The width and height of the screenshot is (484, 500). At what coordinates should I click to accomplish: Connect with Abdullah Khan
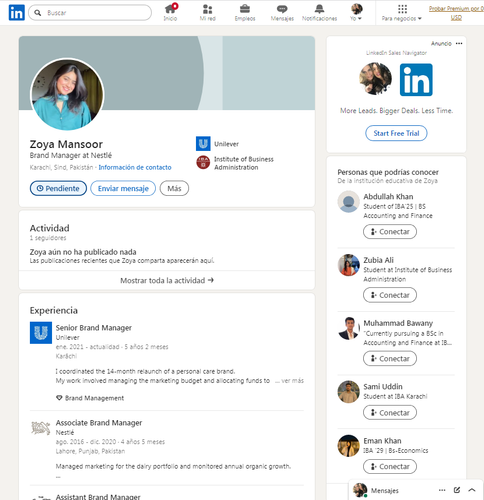390,232
